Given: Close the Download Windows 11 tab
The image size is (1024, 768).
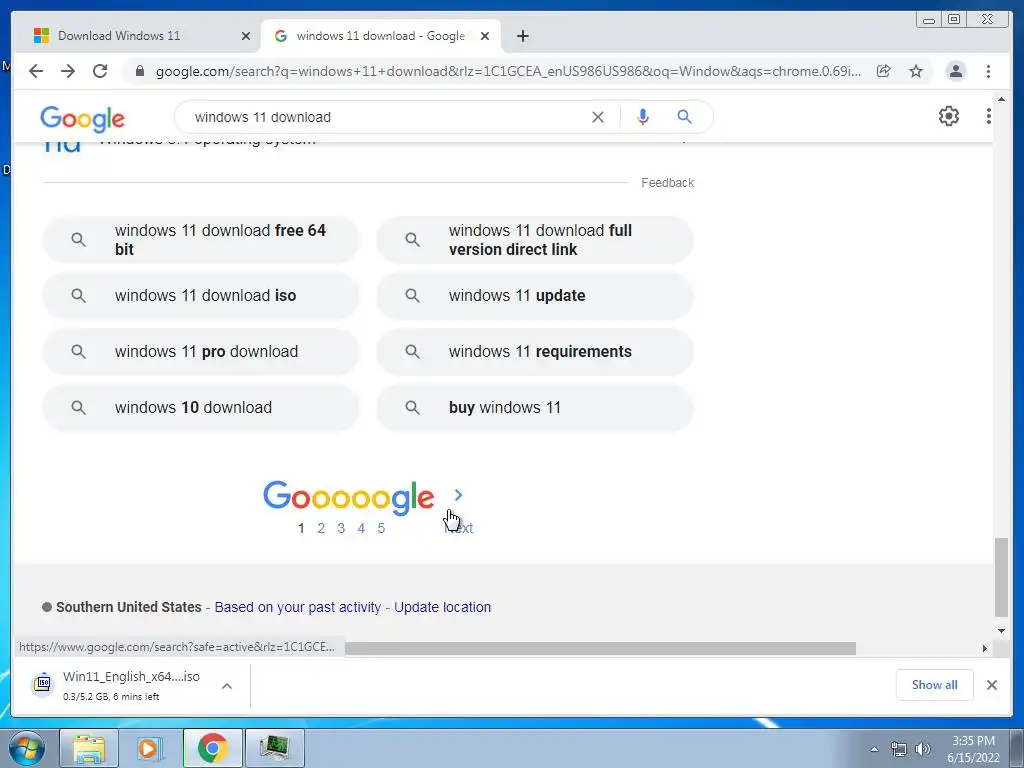Looking at the screenshot, I should pos(246,36).
